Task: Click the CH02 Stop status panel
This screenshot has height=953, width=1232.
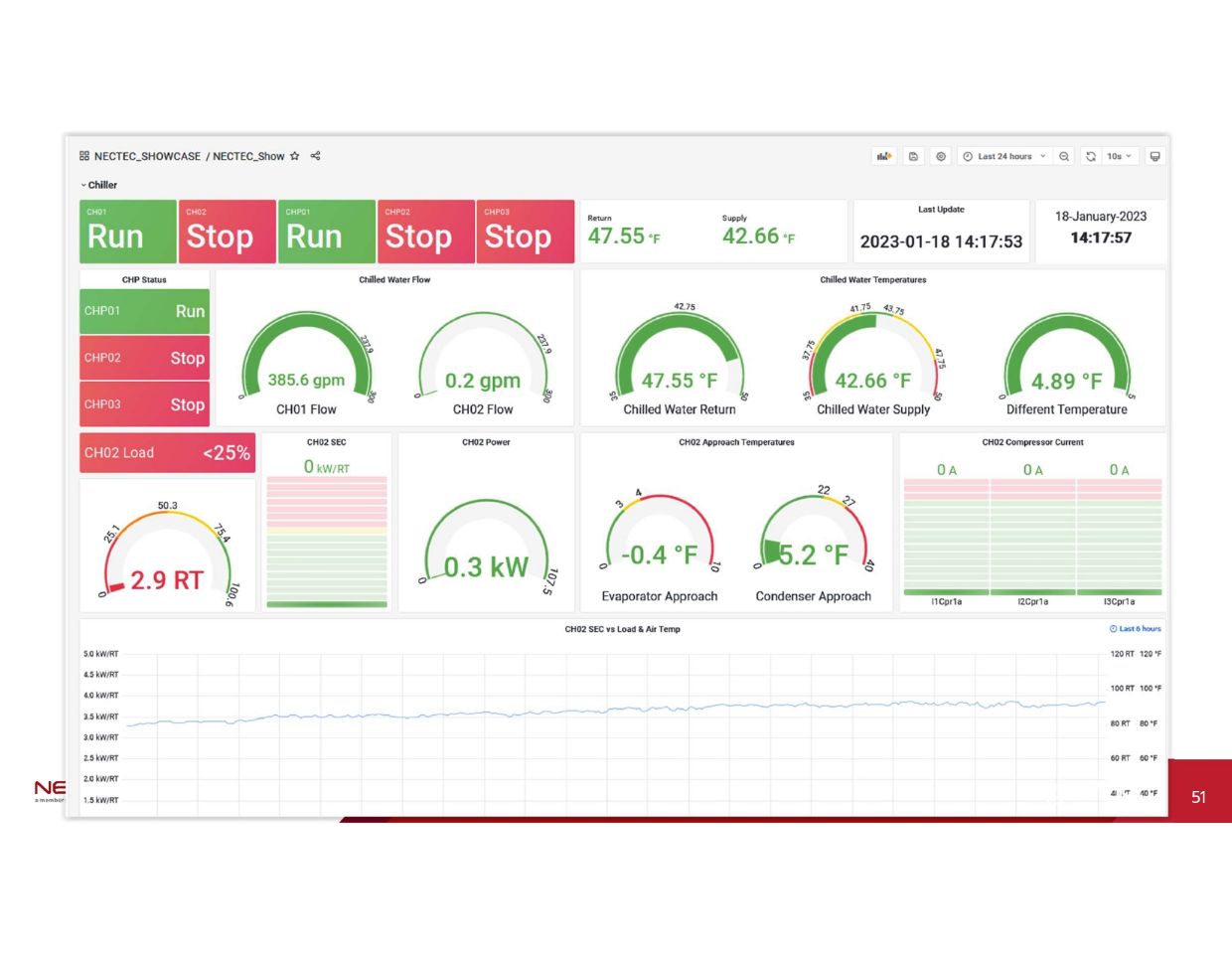Action: pyautogui.click(x=228, y=232)
